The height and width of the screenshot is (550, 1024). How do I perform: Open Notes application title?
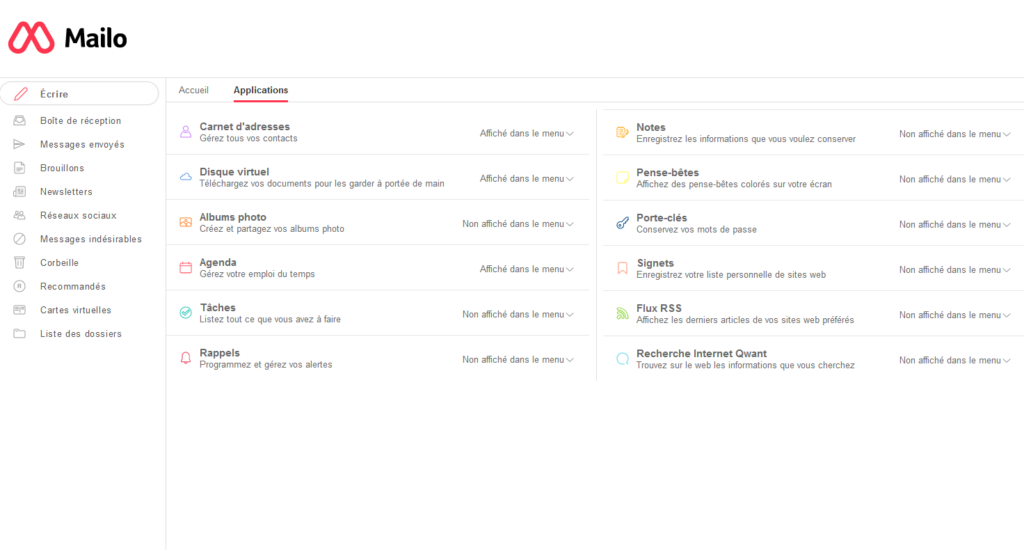point(650,127)
